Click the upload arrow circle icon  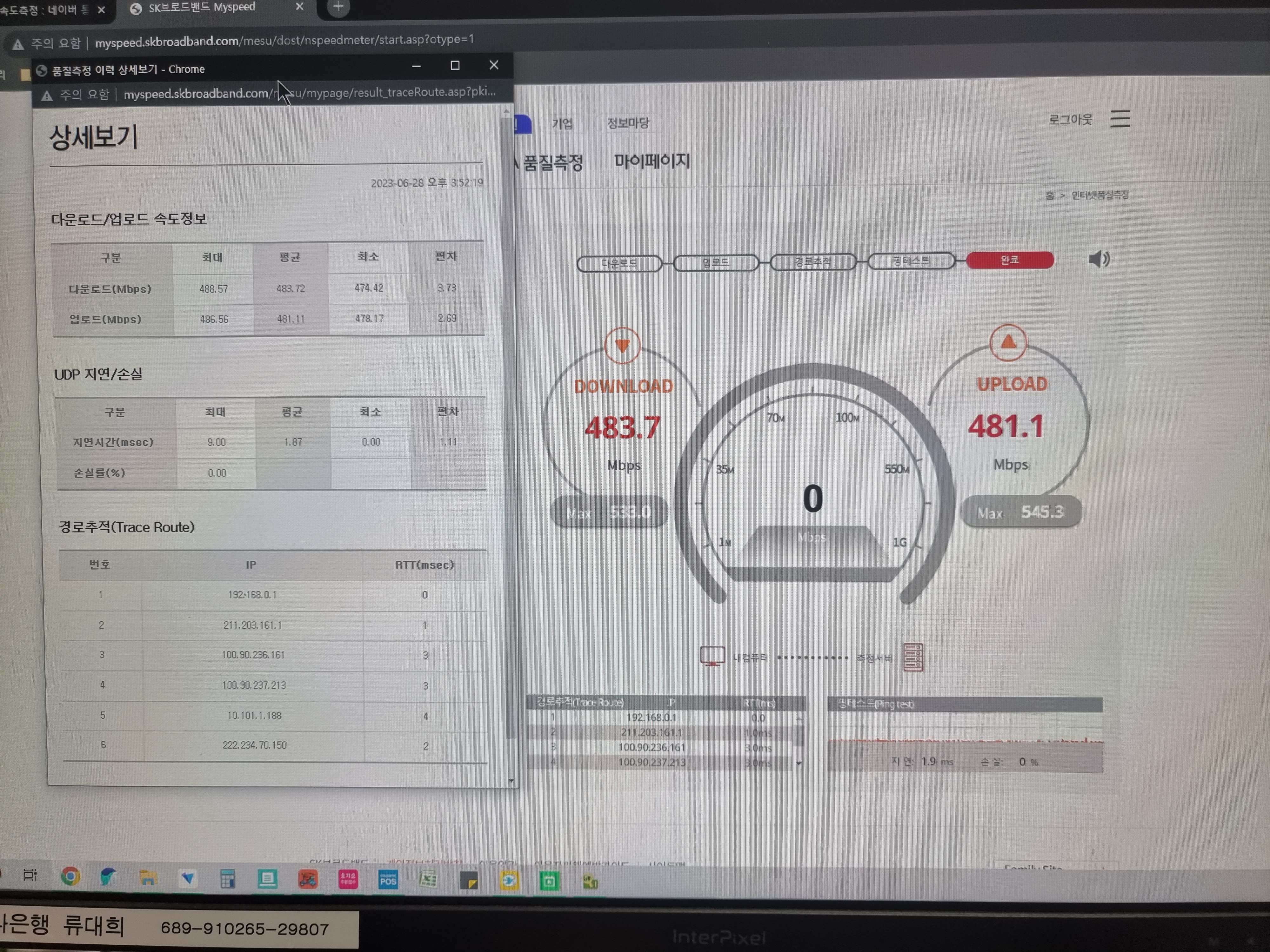1008,343
